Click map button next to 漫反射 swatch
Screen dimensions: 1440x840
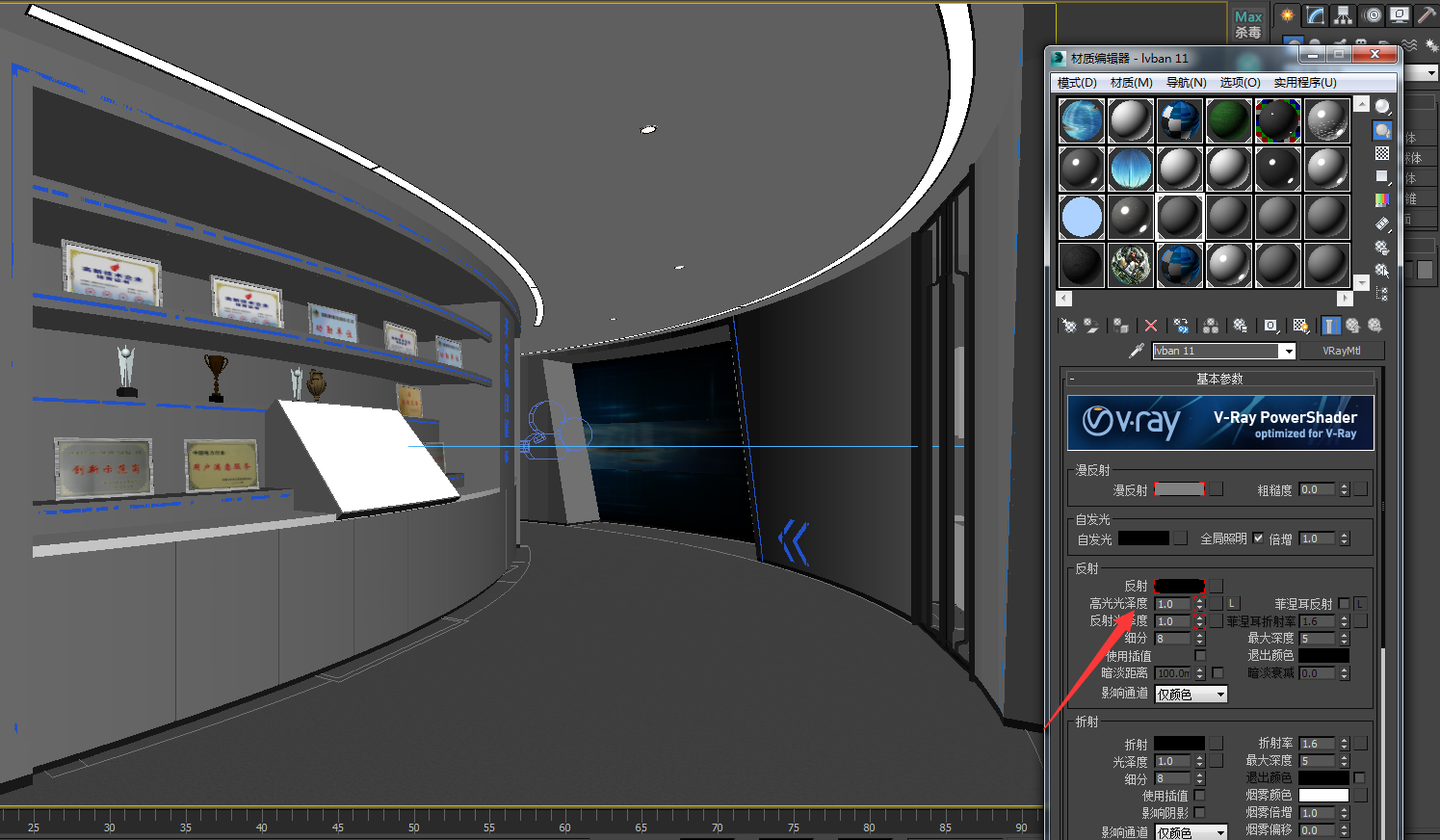pyautogui.click(x=1216, y=489)
